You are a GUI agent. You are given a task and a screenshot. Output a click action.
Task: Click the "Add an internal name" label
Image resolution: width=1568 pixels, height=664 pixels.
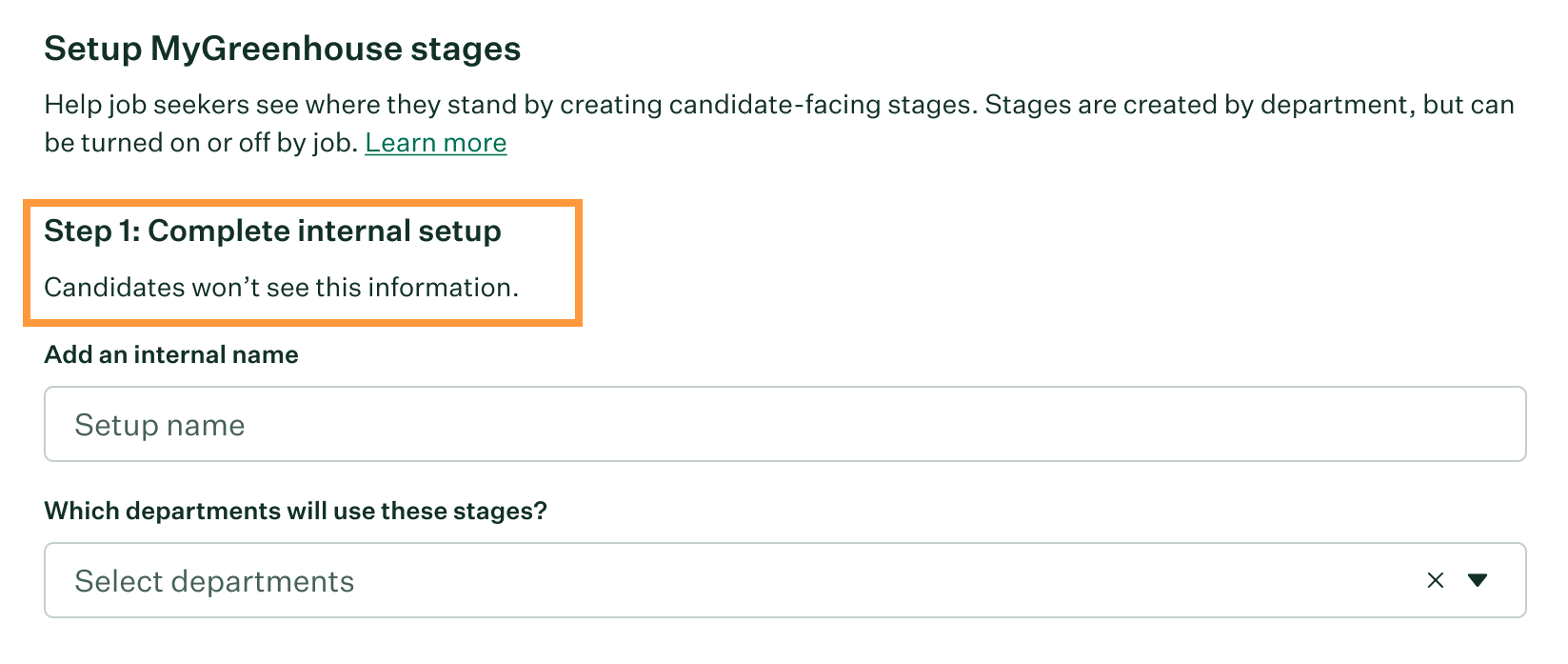171,354
